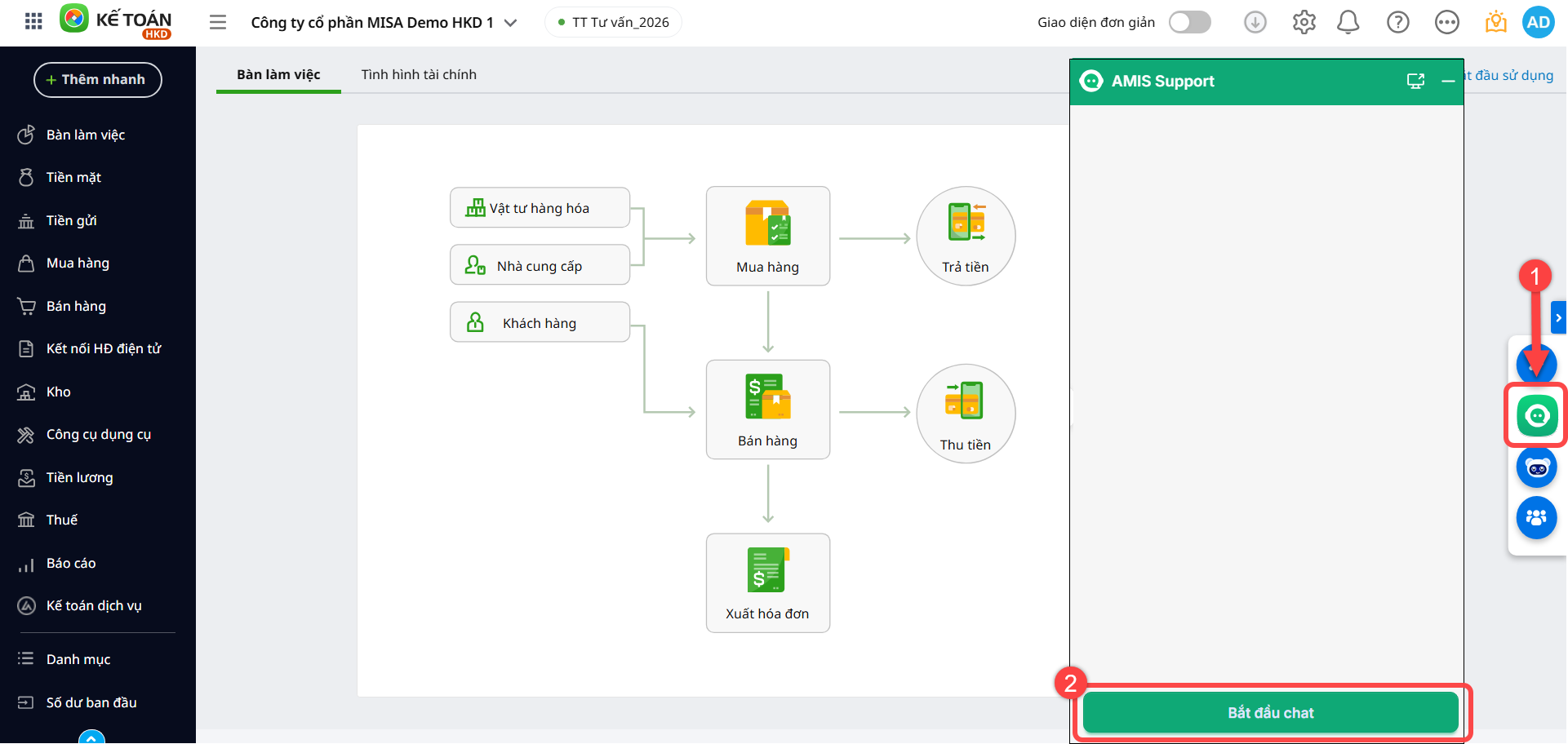Open the Khách hàng workflow box
The image size is (1568, 744).
pos(540,323)
